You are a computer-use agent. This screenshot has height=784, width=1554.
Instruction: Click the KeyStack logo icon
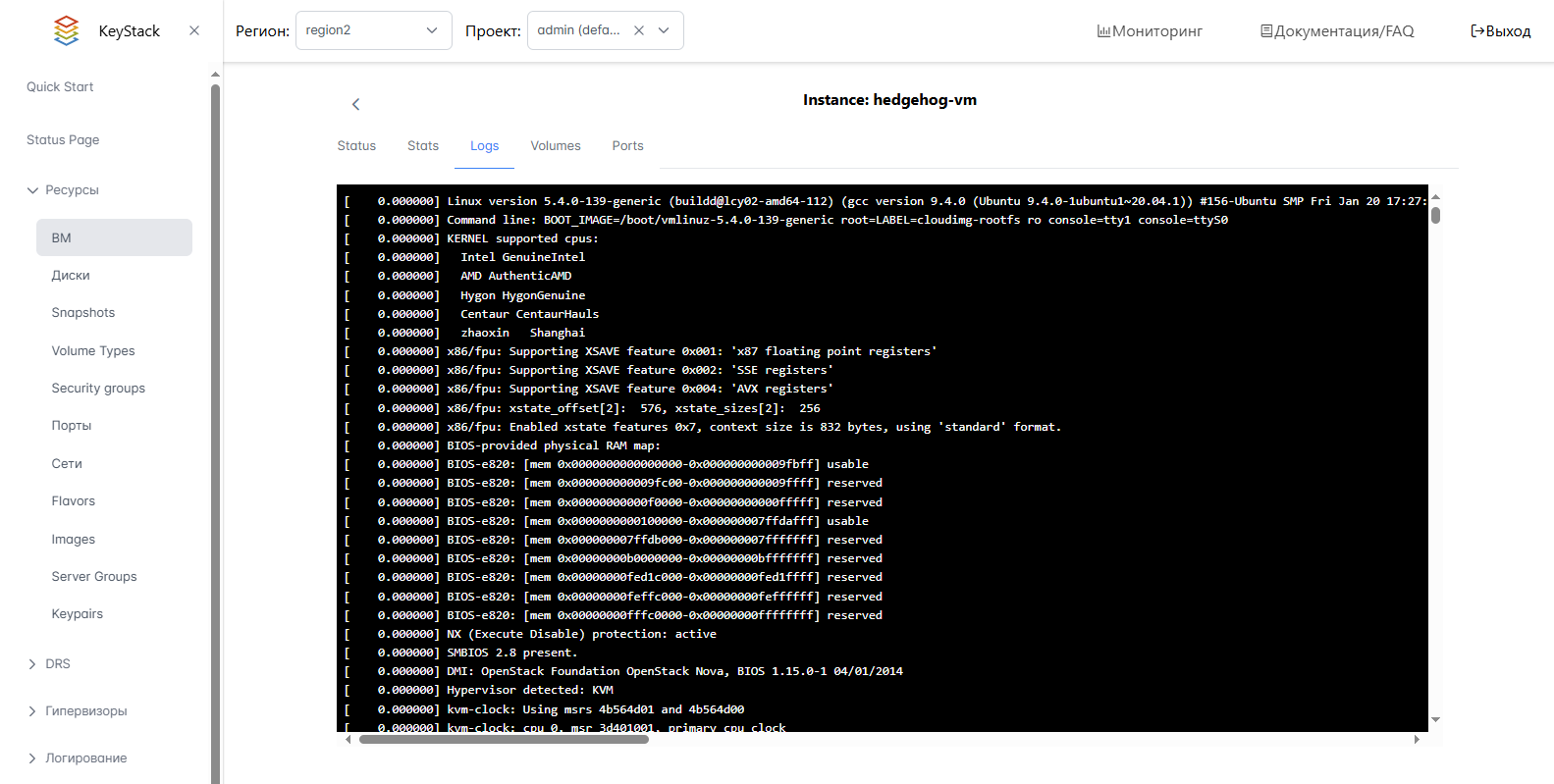(66, 30)
